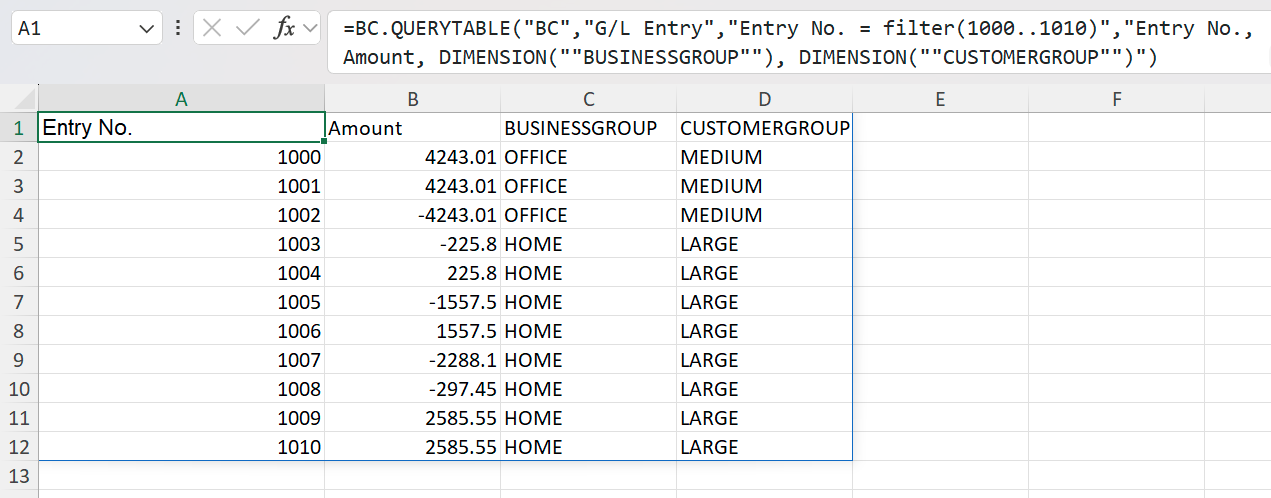Screen dimensions: 1271x498
Task: Select the LARGE cell in entry 1010's row
Action: tap(765, 447)
